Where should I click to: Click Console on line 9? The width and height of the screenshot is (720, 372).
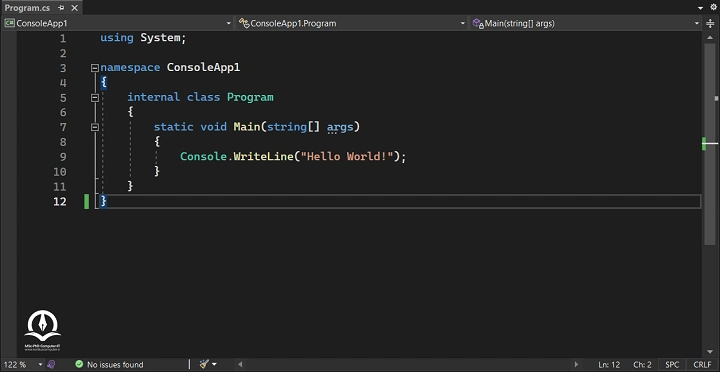point(203,157)
